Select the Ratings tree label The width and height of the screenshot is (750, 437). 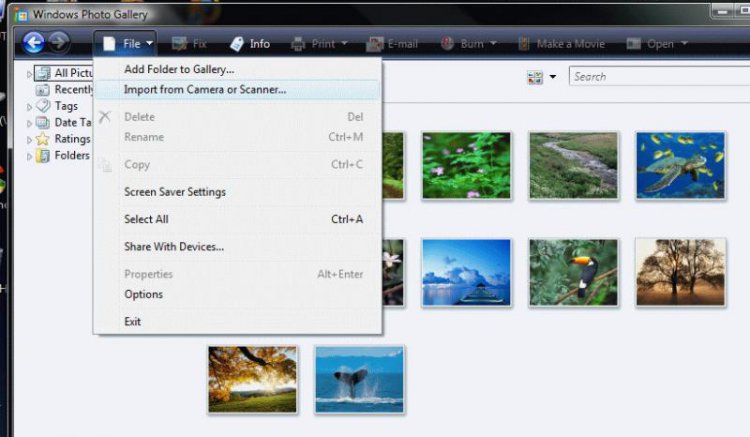(x=73, y=139)
